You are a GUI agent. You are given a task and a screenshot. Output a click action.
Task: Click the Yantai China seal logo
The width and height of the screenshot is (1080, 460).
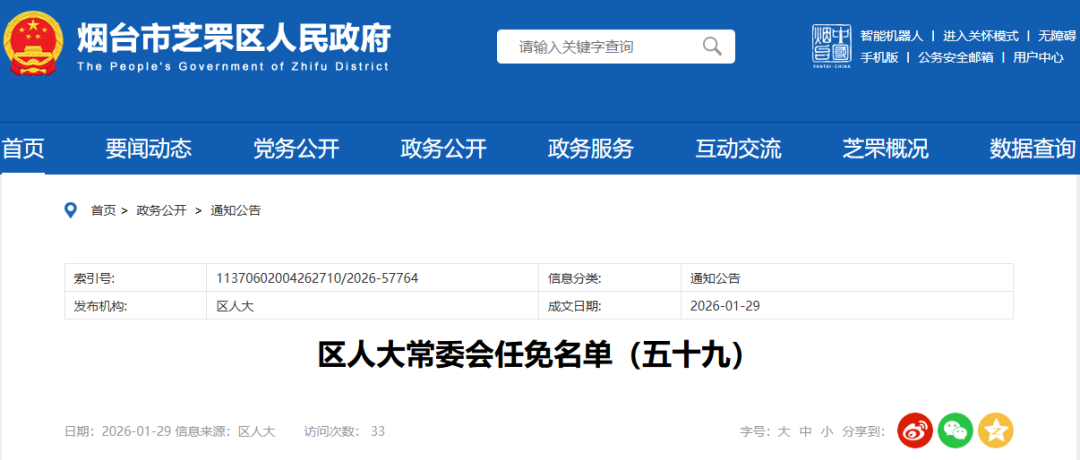pos(830,45)
